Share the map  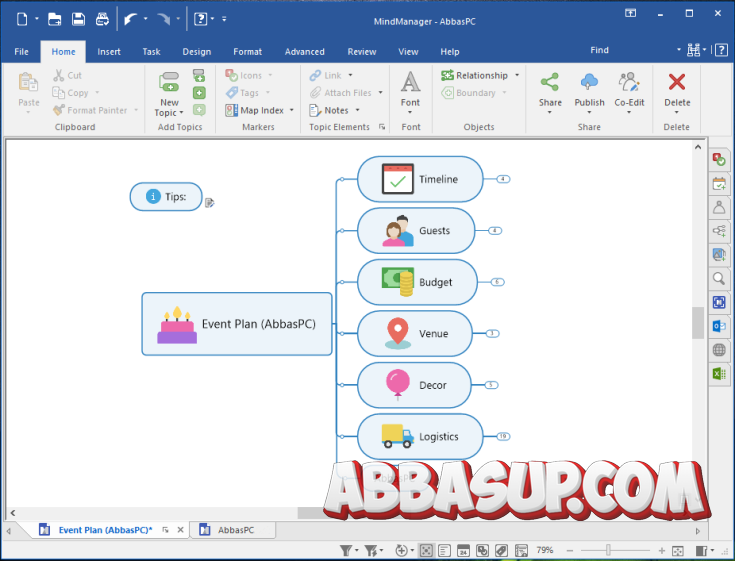point(550,93)
